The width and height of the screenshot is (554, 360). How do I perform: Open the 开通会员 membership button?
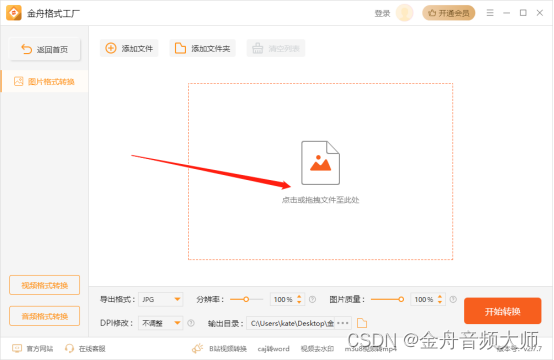449,13
